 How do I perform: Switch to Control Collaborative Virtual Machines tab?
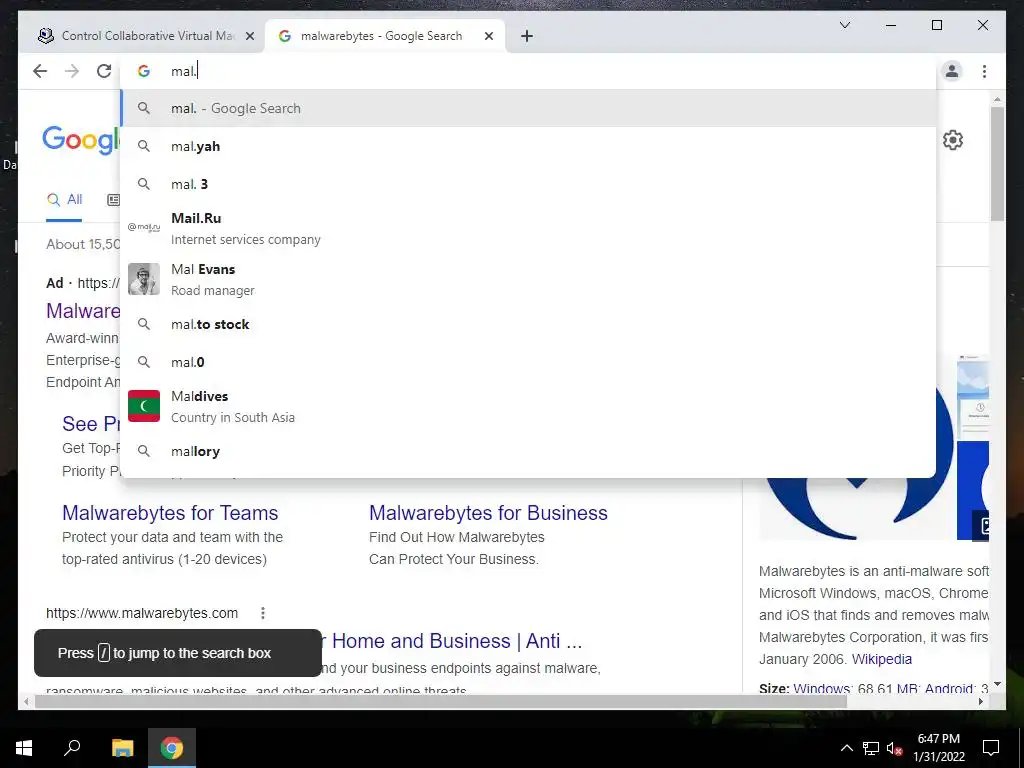click(146, 36)
